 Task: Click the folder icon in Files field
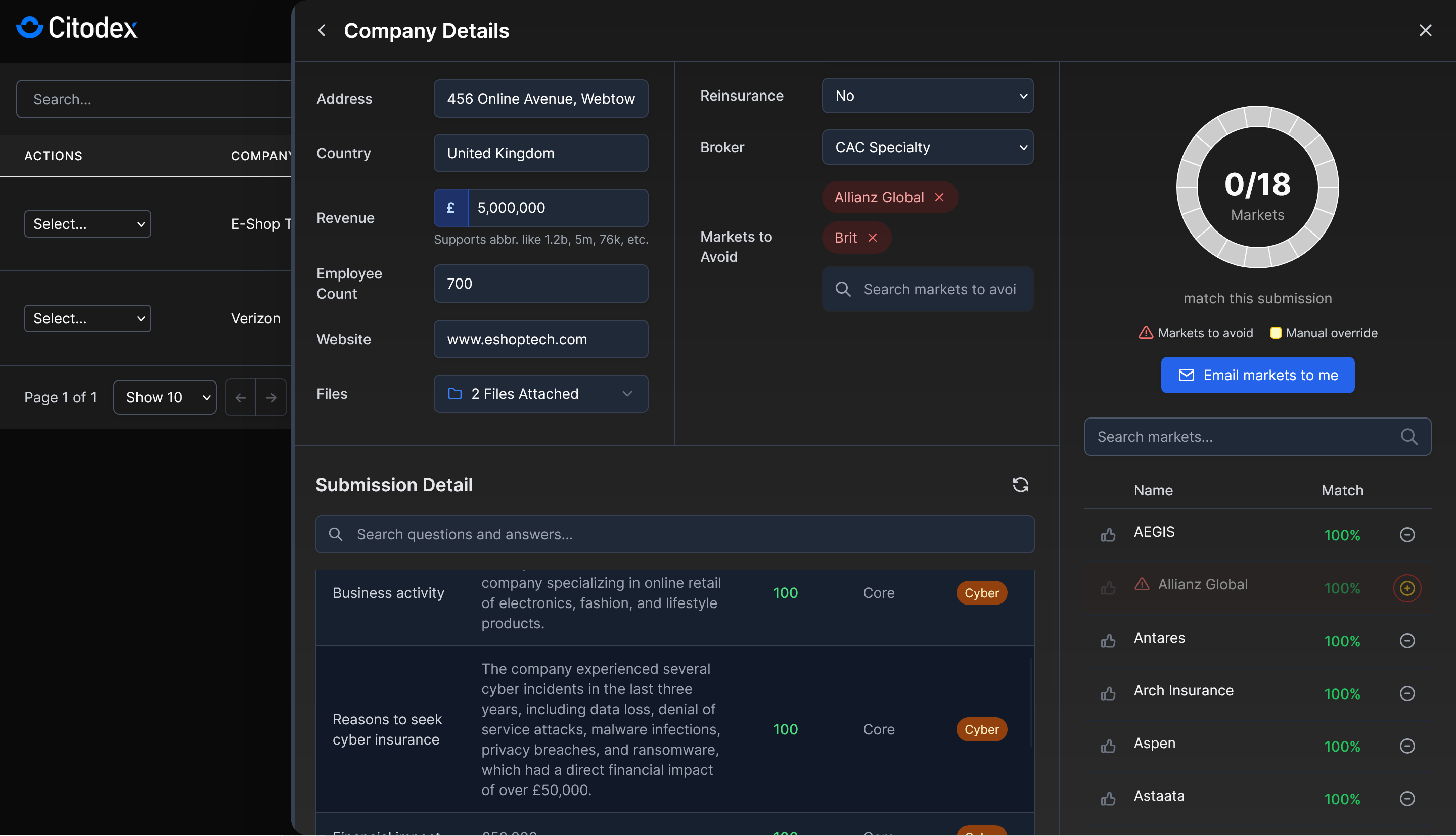[454, 393]
